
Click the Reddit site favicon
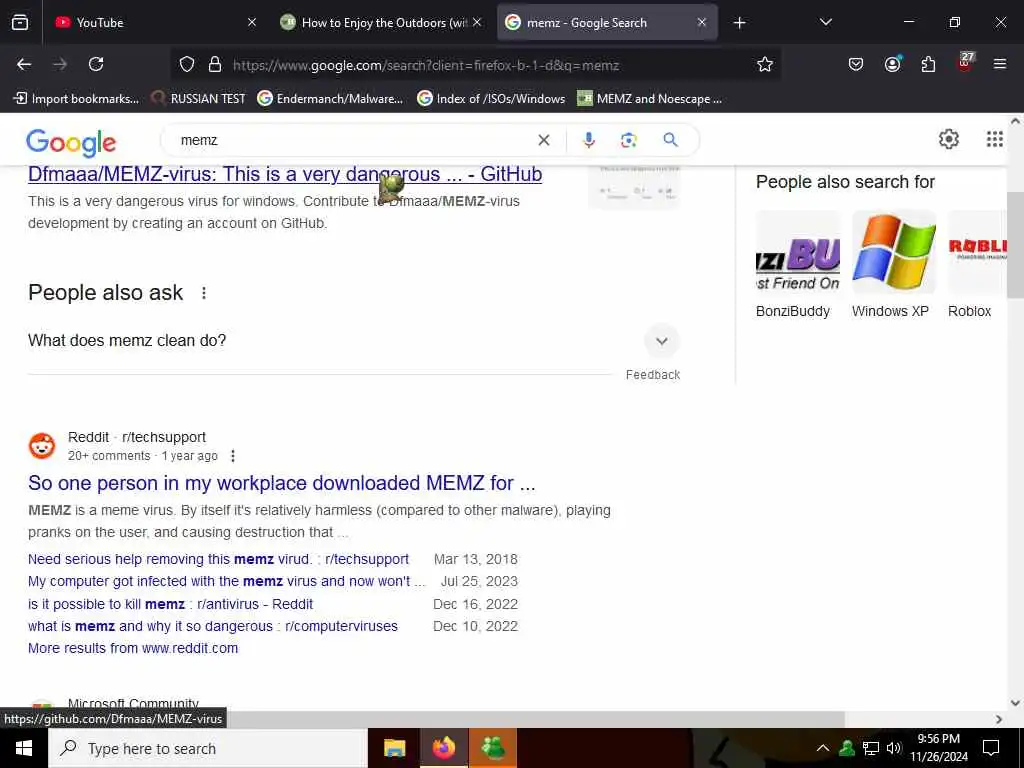(x=42, y=446)
